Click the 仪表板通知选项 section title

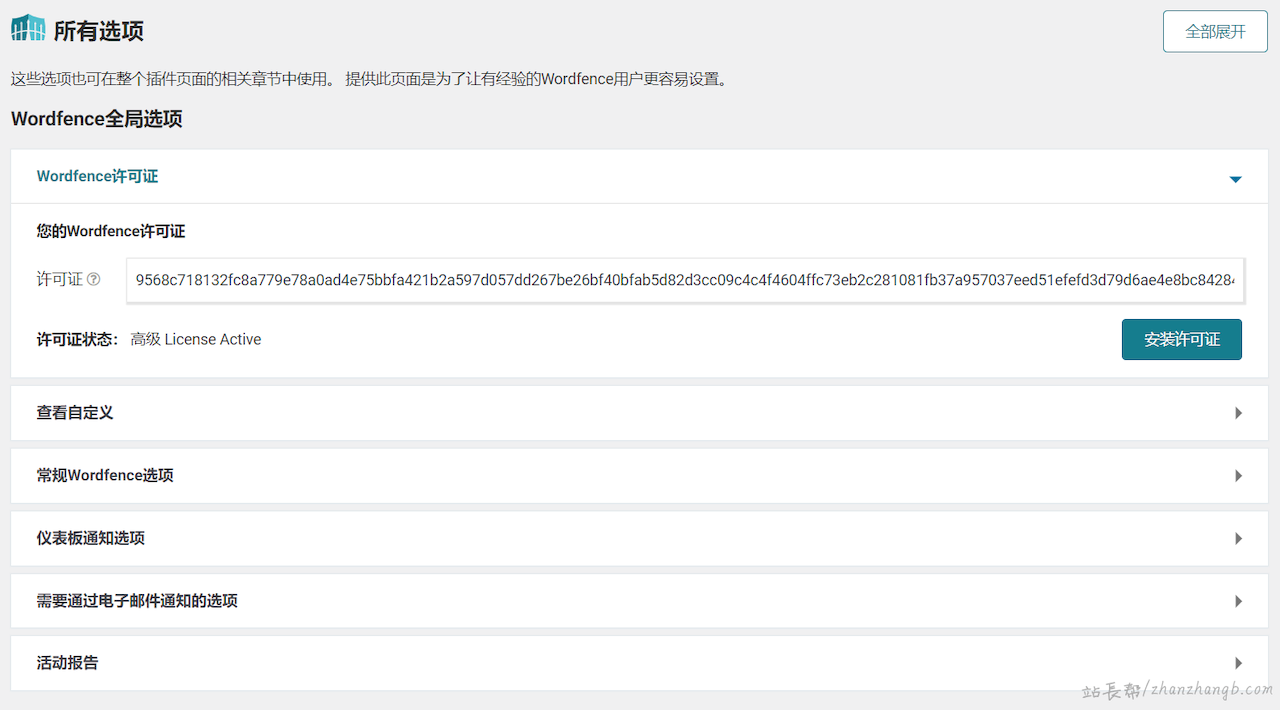91,539
